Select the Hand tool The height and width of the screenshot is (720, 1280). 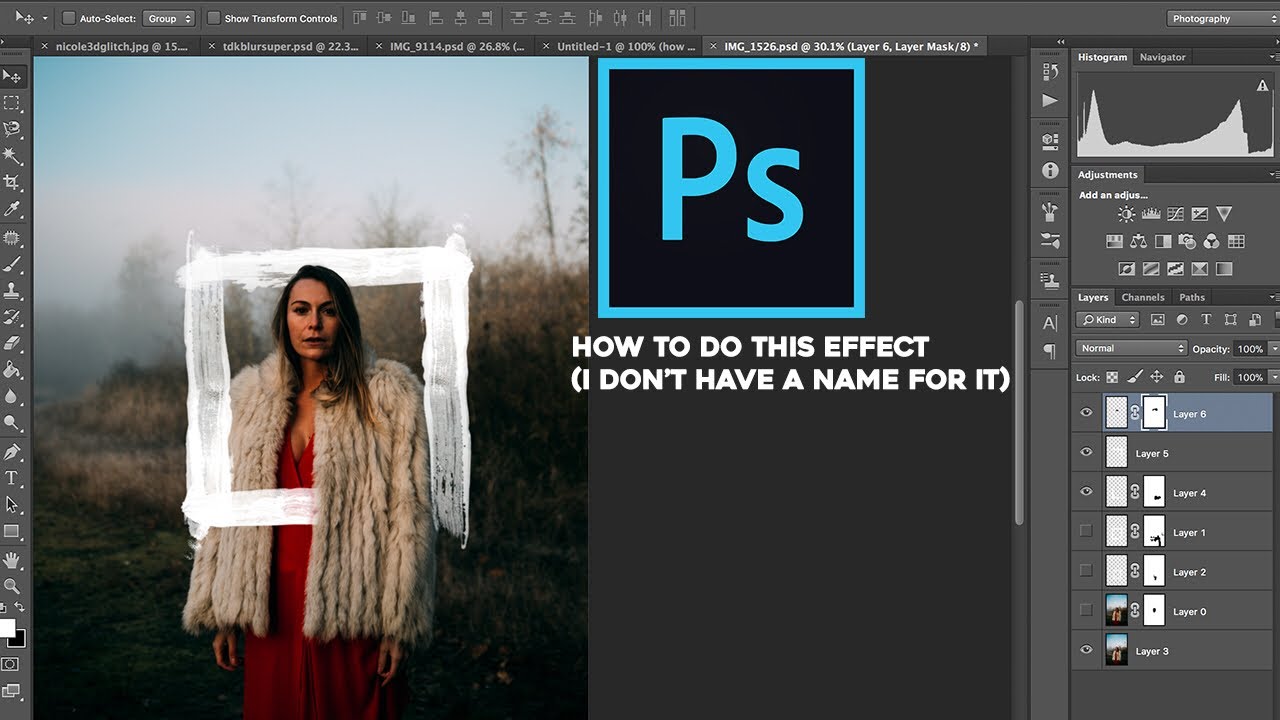click(x=12, y=559)
